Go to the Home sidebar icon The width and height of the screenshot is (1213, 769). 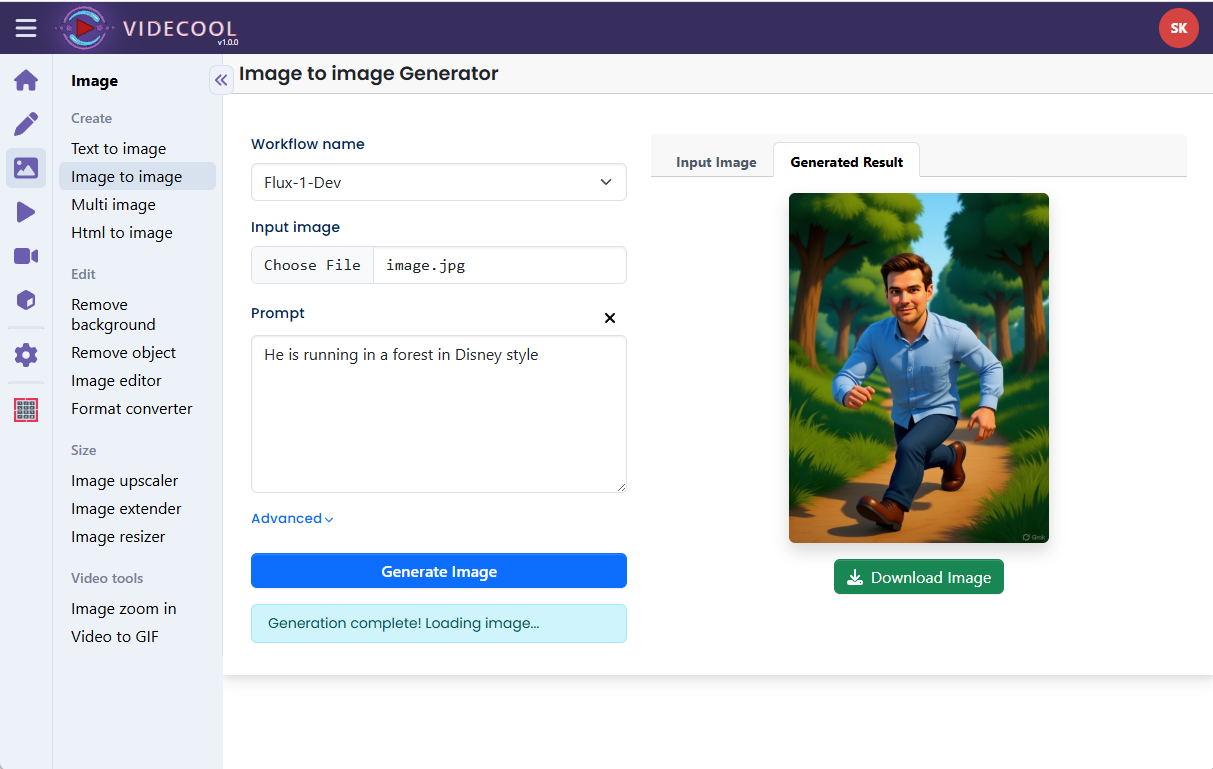pyautogui.click(x=26, y=80)
